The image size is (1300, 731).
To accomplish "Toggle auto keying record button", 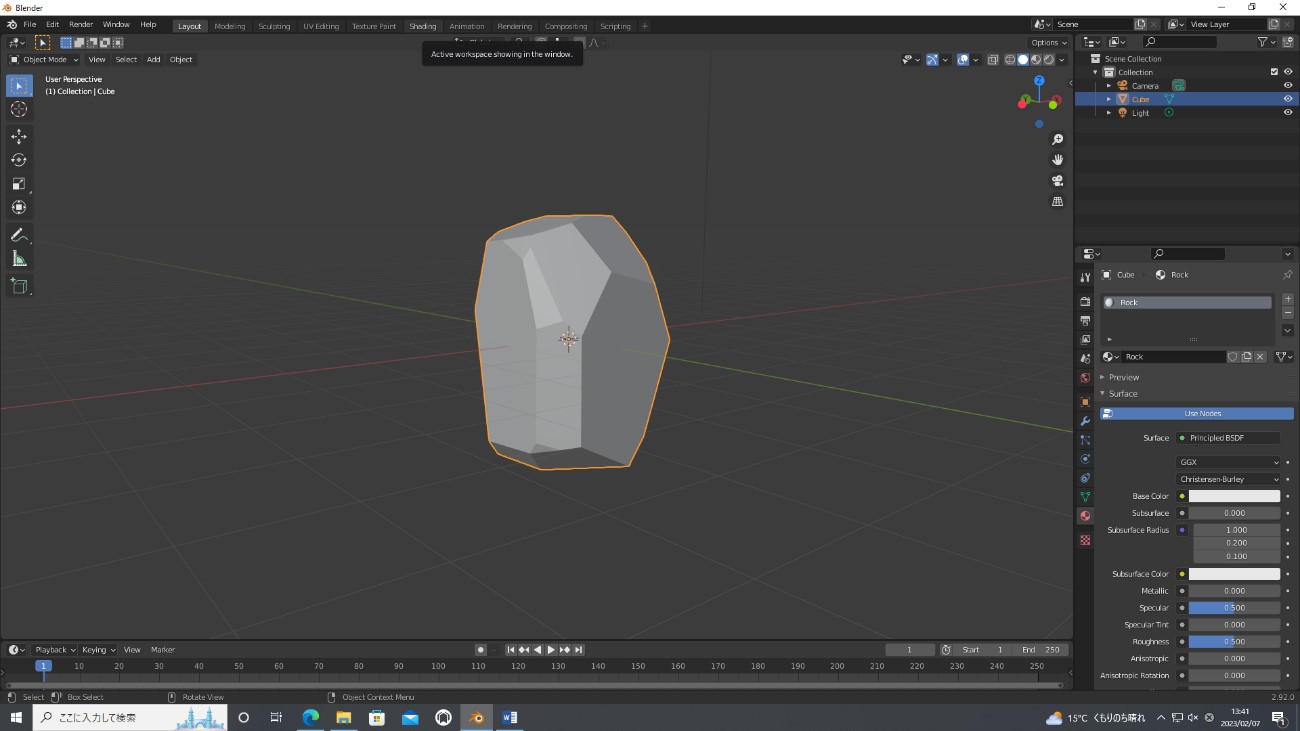I will coord(481,650).
